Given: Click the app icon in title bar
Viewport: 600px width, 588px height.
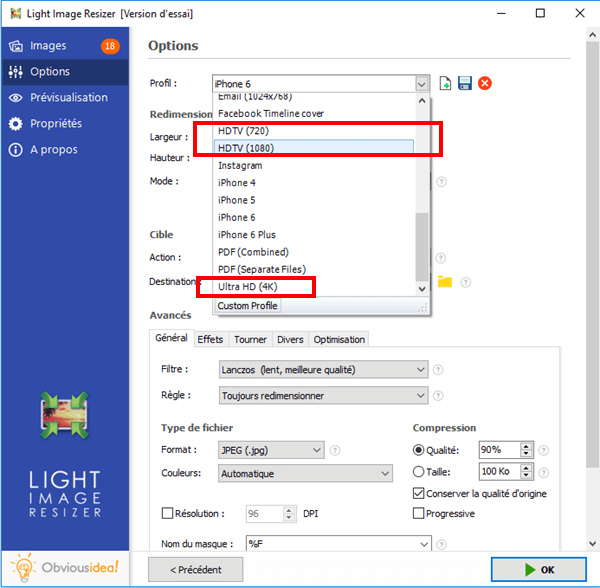Looking at the screenshot, I should [16, 14].
